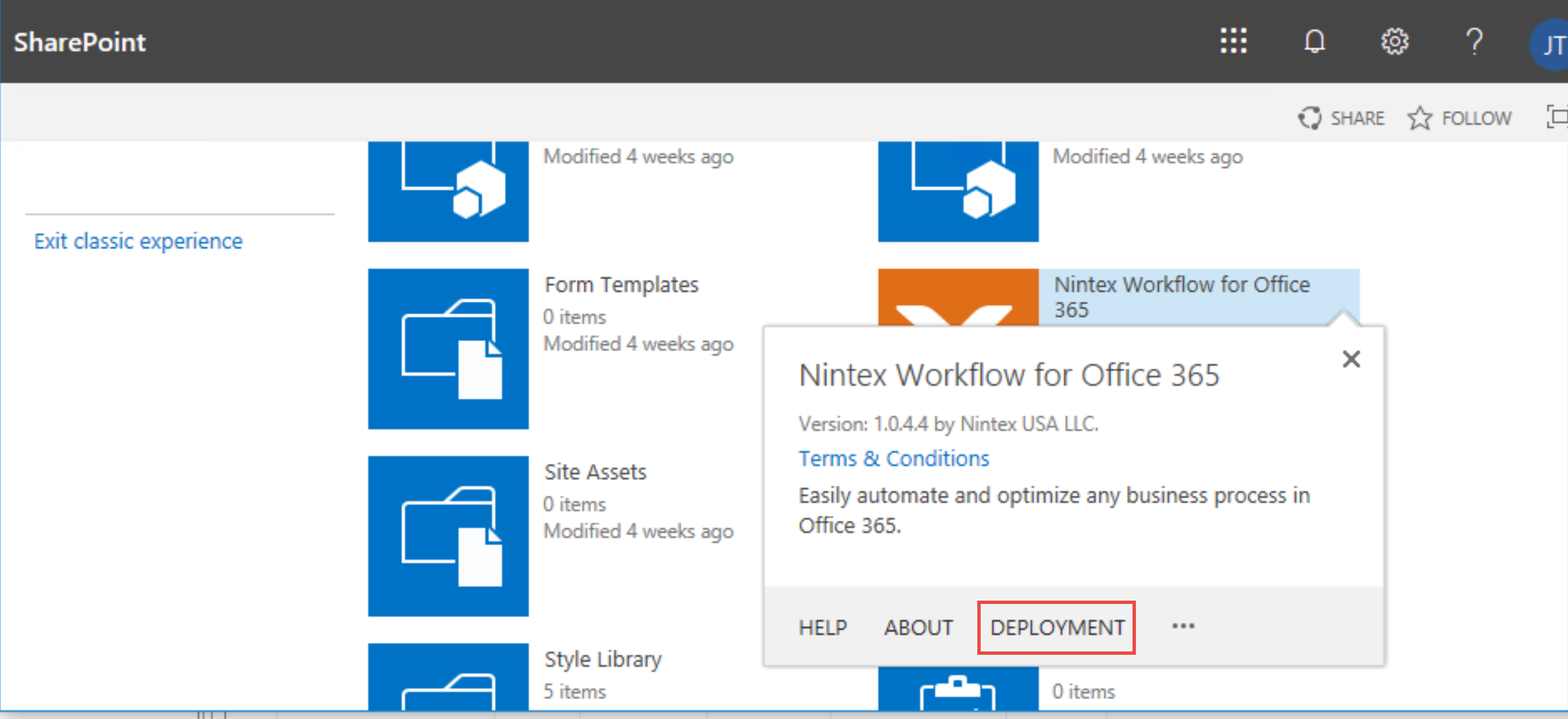This screenshot has height=719, width=1568.
Task: Open the Site Assets listing
Action: (595, 471)
